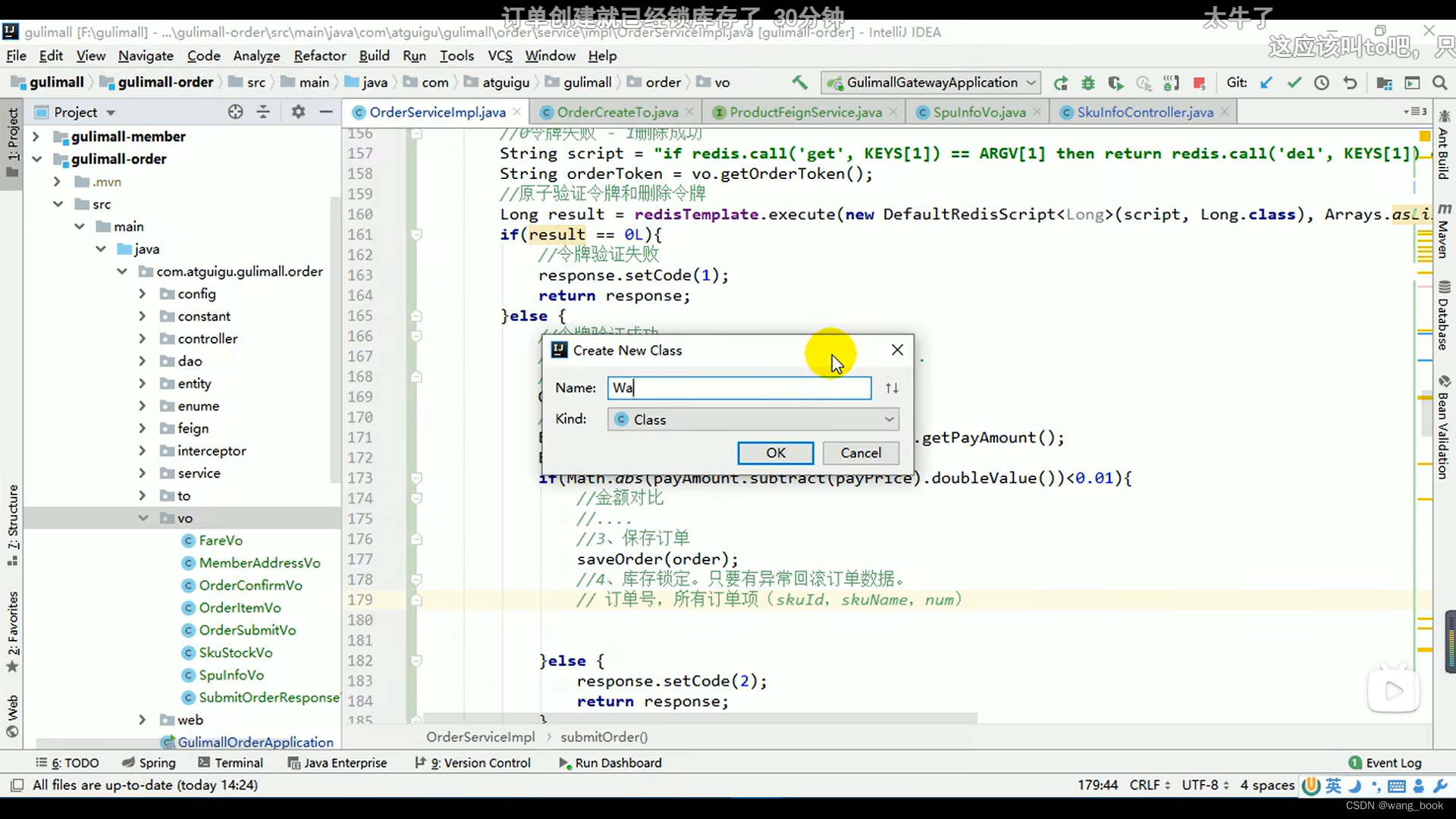Switch to OrderCreateTo.java tab
The height and width of the screenshot is (819, 1456).
coord(617,112)
